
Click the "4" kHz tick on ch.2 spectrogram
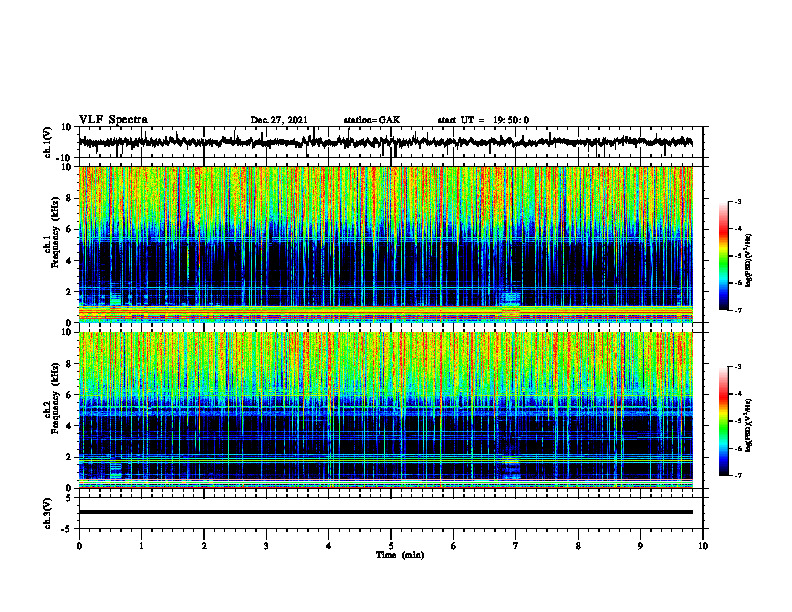(x=69, y=426)
